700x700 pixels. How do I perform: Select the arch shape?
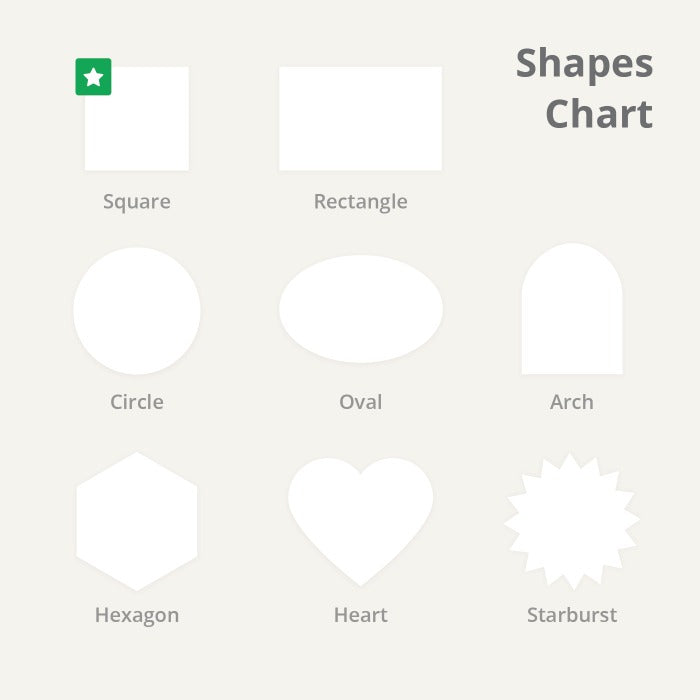pos(572,310)
